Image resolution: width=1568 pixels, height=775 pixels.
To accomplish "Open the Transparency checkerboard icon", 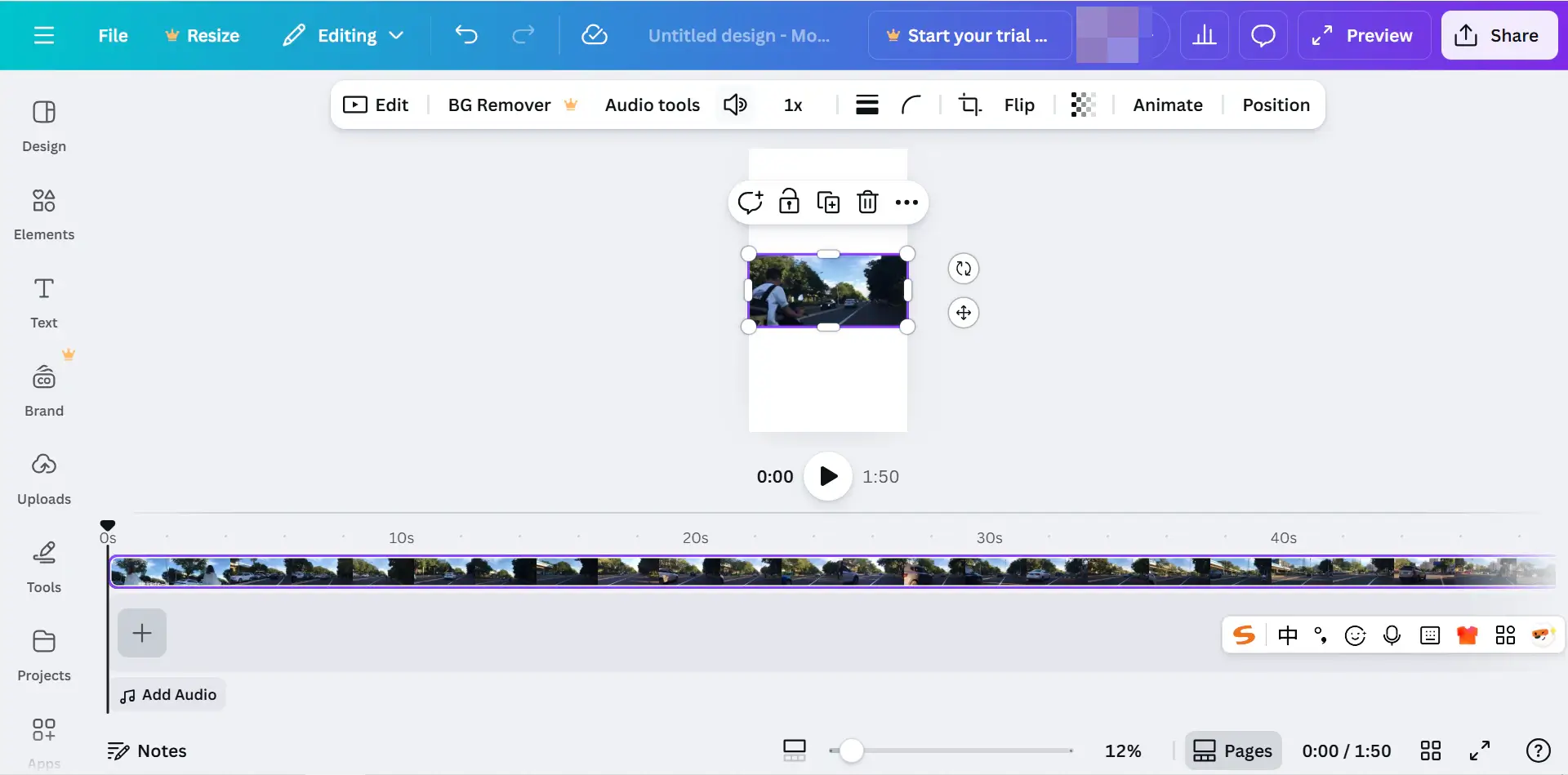I will coord(1083,105).
